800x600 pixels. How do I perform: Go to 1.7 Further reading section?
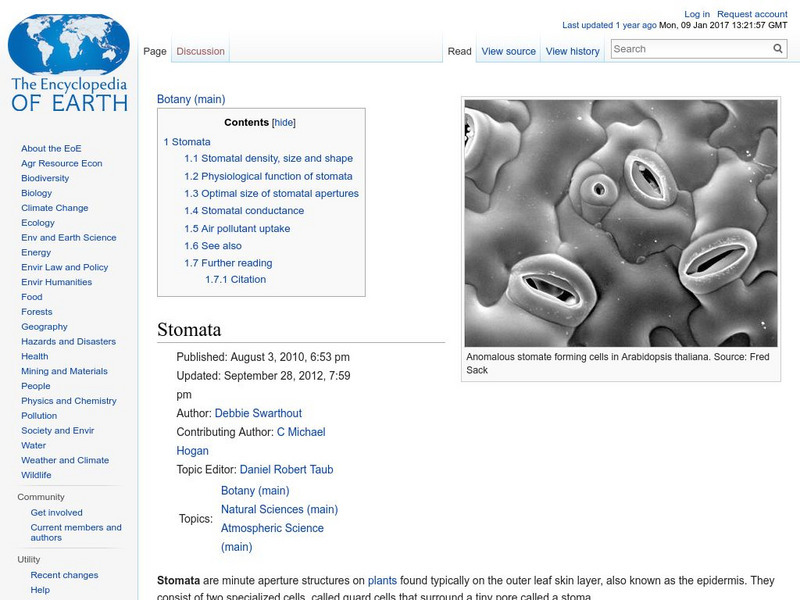tap(228, 263)
